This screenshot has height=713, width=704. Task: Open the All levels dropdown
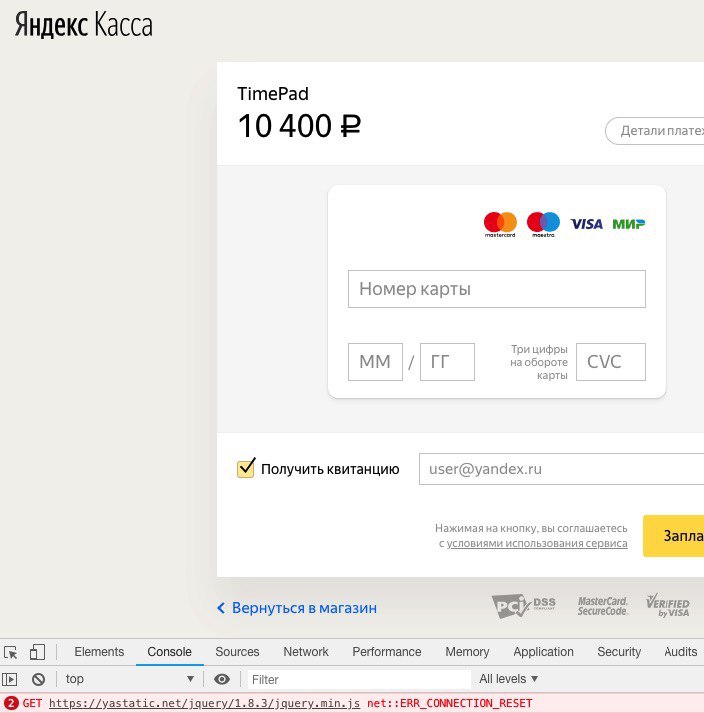coord(508,679)
